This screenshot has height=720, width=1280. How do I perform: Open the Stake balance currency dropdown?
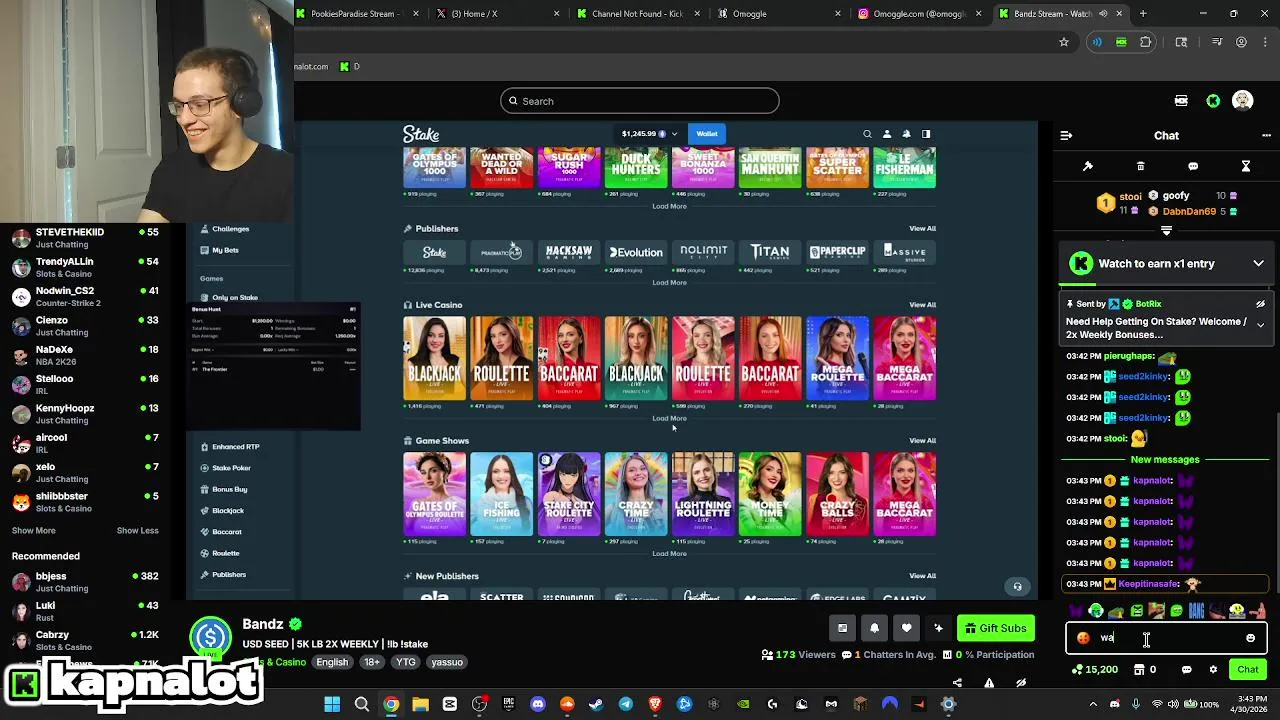[649, 134]
